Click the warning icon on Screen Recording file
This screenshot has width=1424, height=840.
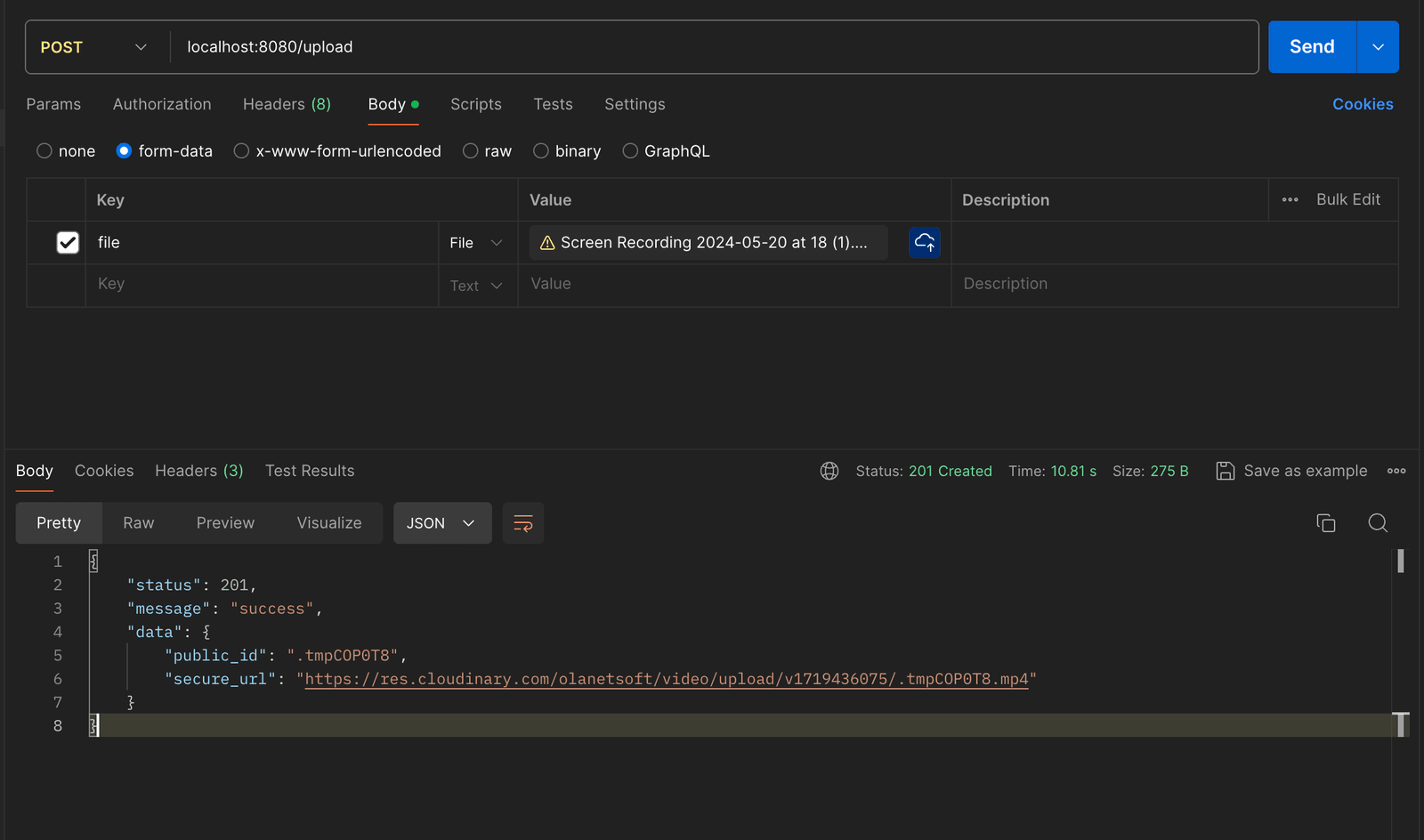pos(547,243)
